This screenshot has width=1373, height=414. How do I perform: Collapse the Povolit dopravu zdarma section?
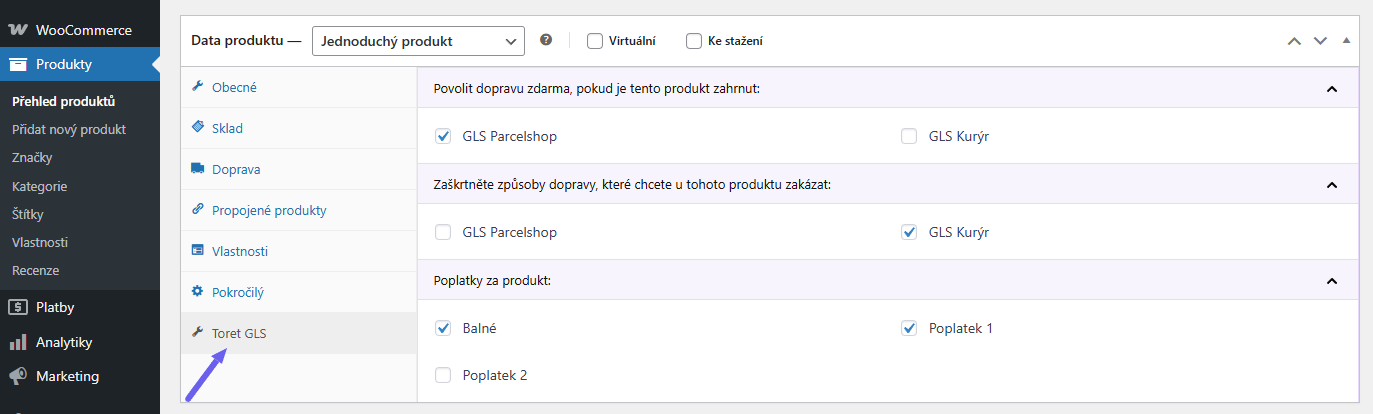tap(1331, 89)
